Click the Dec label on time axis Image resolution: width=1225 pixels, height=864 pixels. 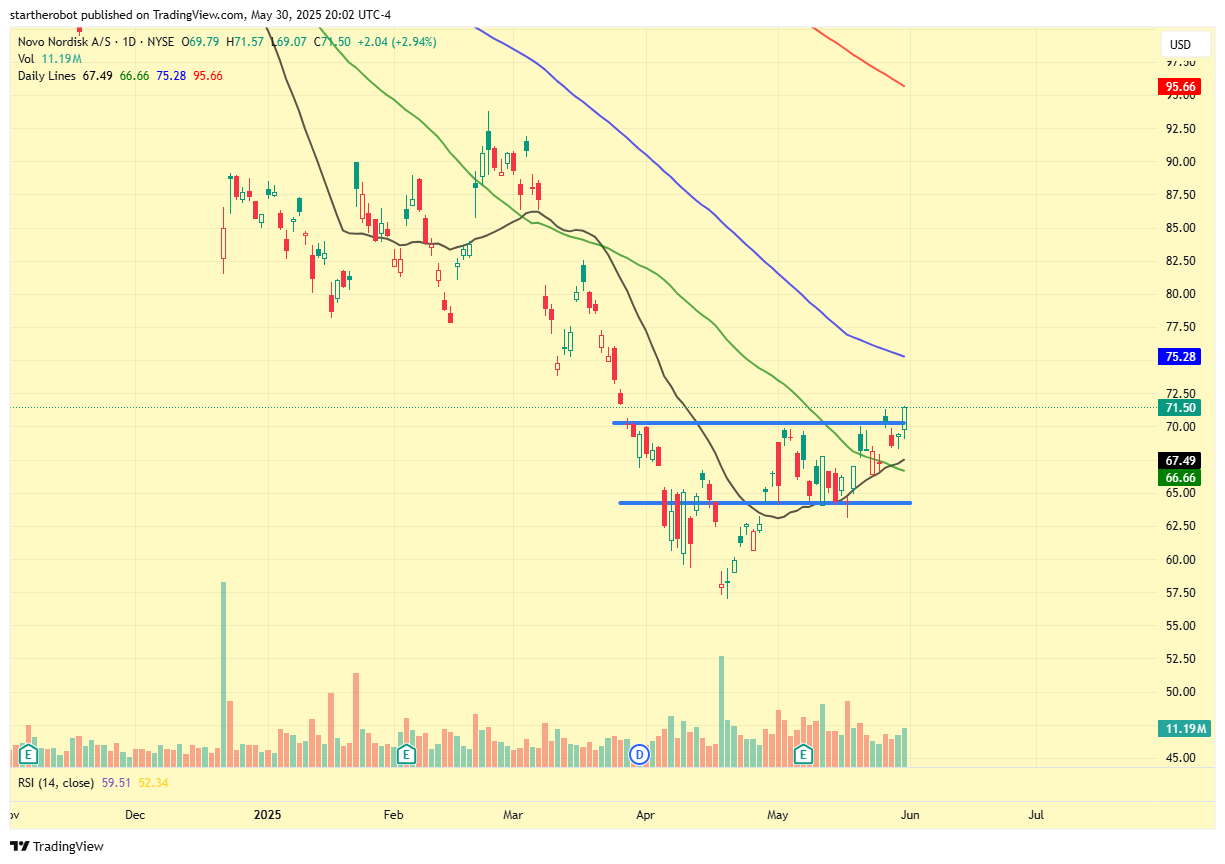coord(135,815)
